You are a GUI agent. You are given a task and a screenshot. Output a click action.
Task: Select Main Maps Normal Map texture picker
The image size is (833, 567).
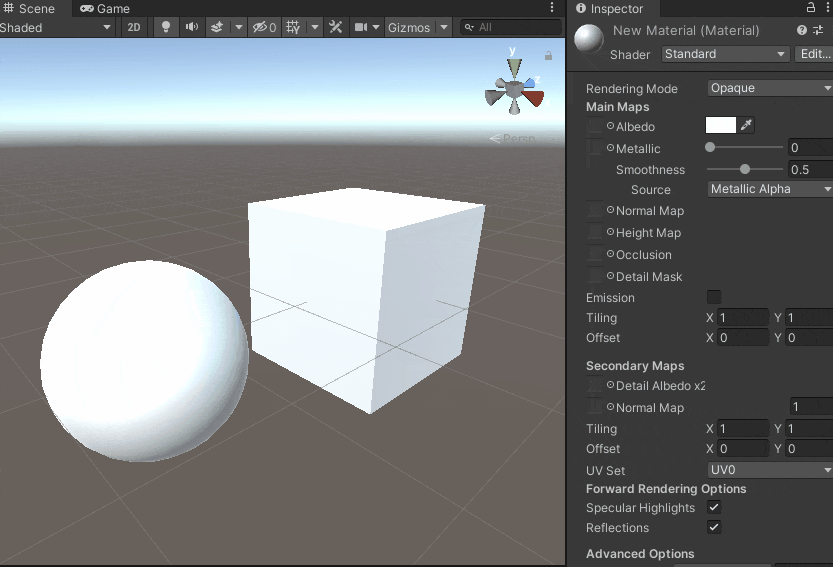point(610,210)
